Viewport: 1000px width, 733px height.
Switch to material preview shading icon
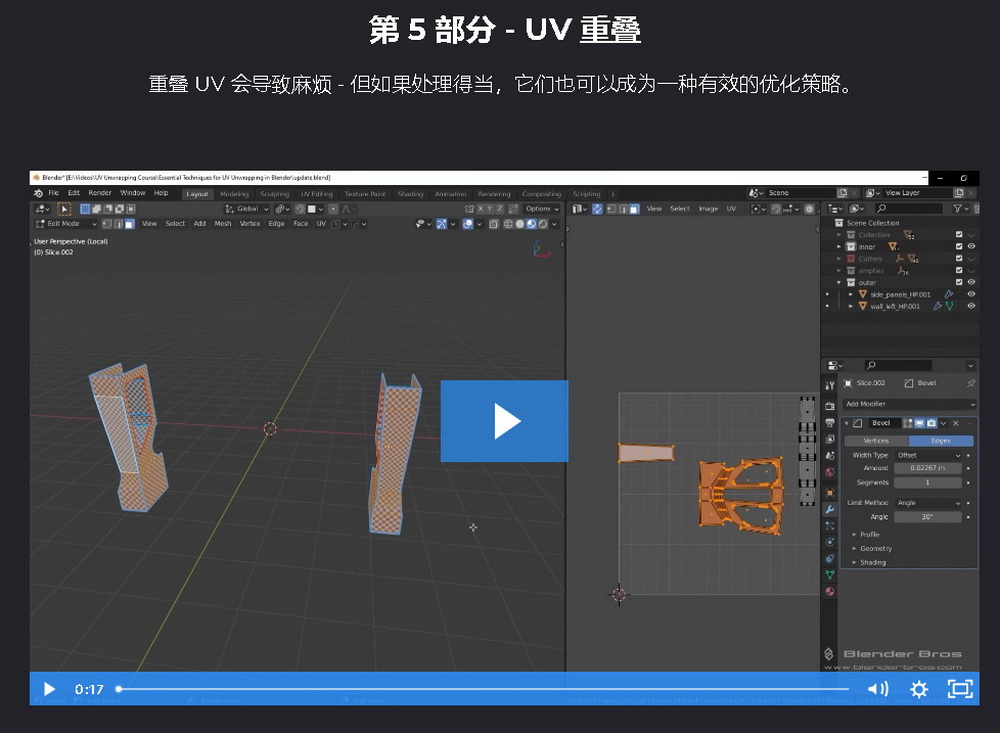(531, 224)
